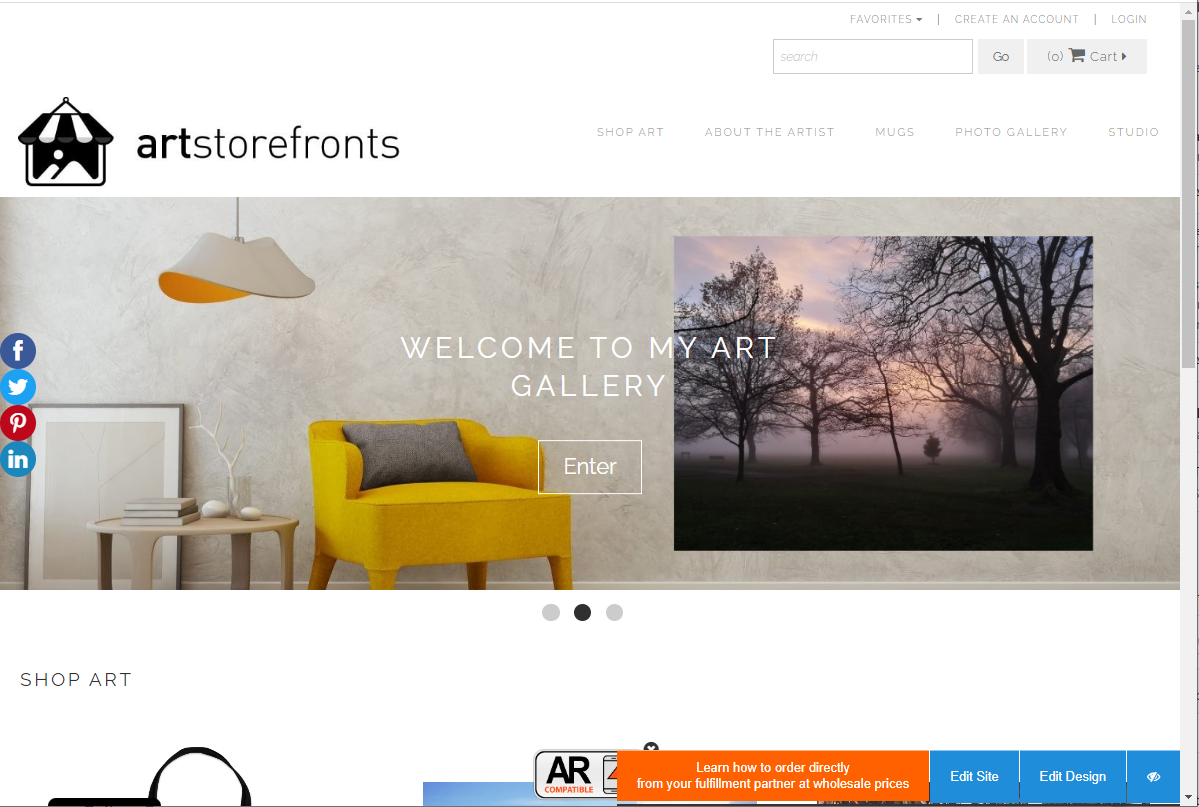This screenshot has width=1199, height=807.
Task: Open the Cart dropdown
Action: pos(1087,57)
